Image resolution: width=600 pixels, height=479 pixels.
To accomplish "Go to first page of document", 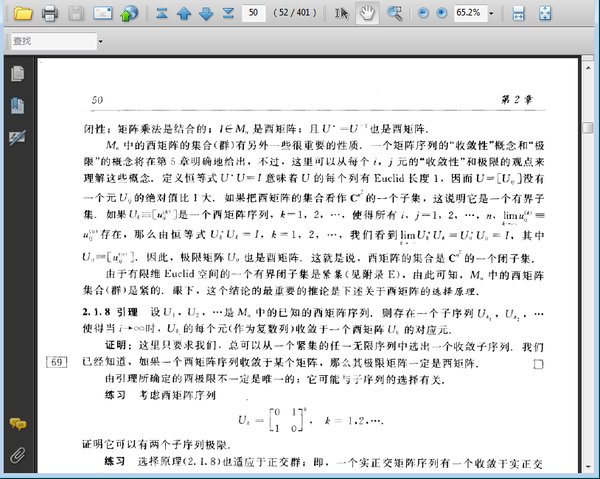I will pos(161,13).
